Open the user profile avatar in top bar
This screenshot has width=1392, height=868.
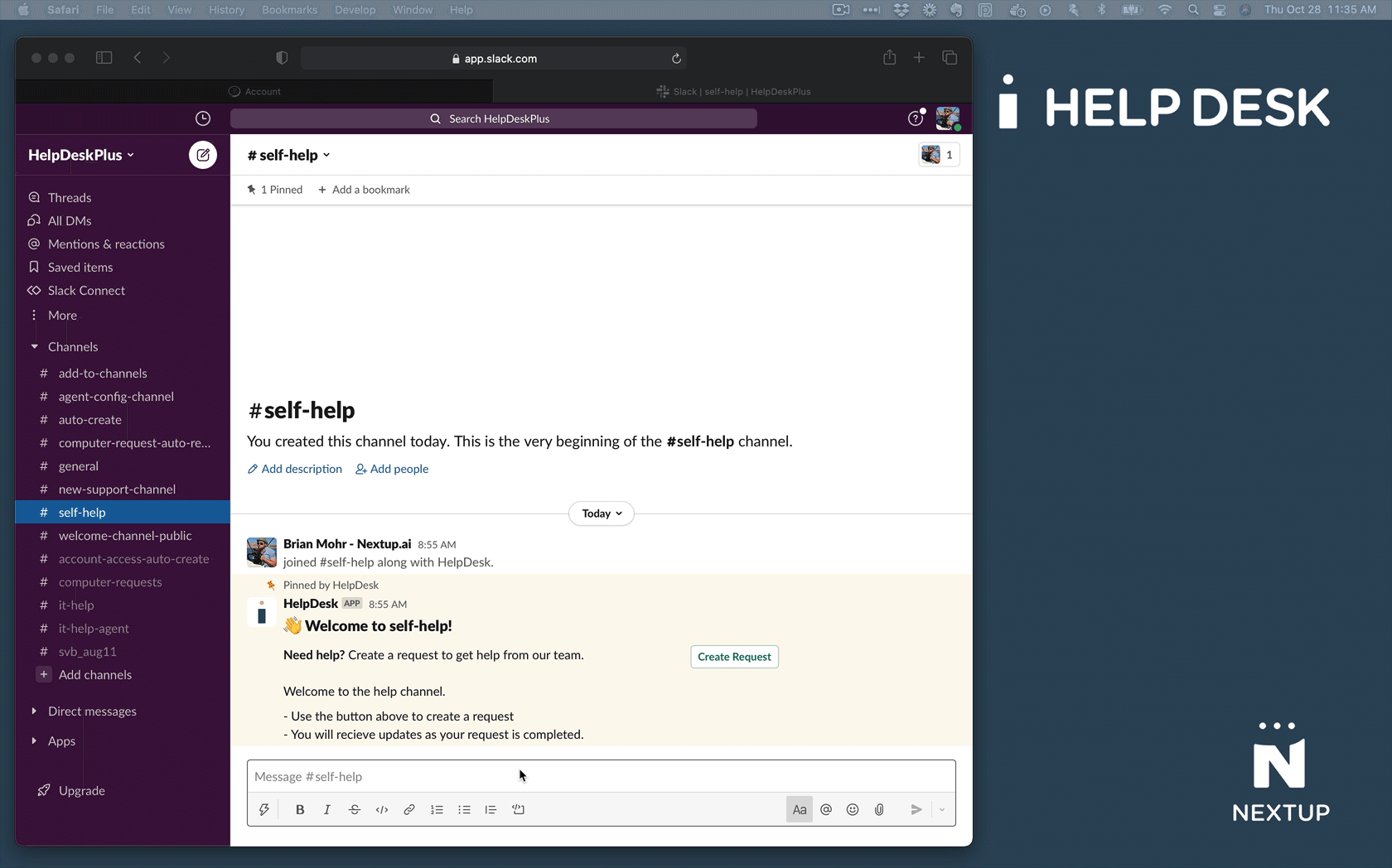tap(948, 118)
